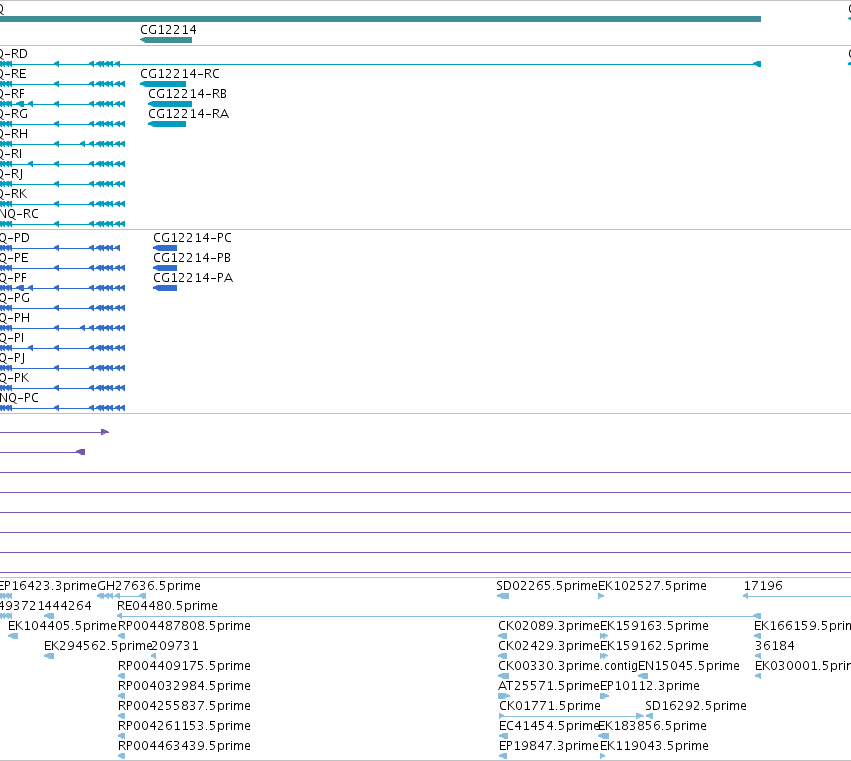
Task: Open EST EK102527.5prime
Action: click(x=652, y=586)
